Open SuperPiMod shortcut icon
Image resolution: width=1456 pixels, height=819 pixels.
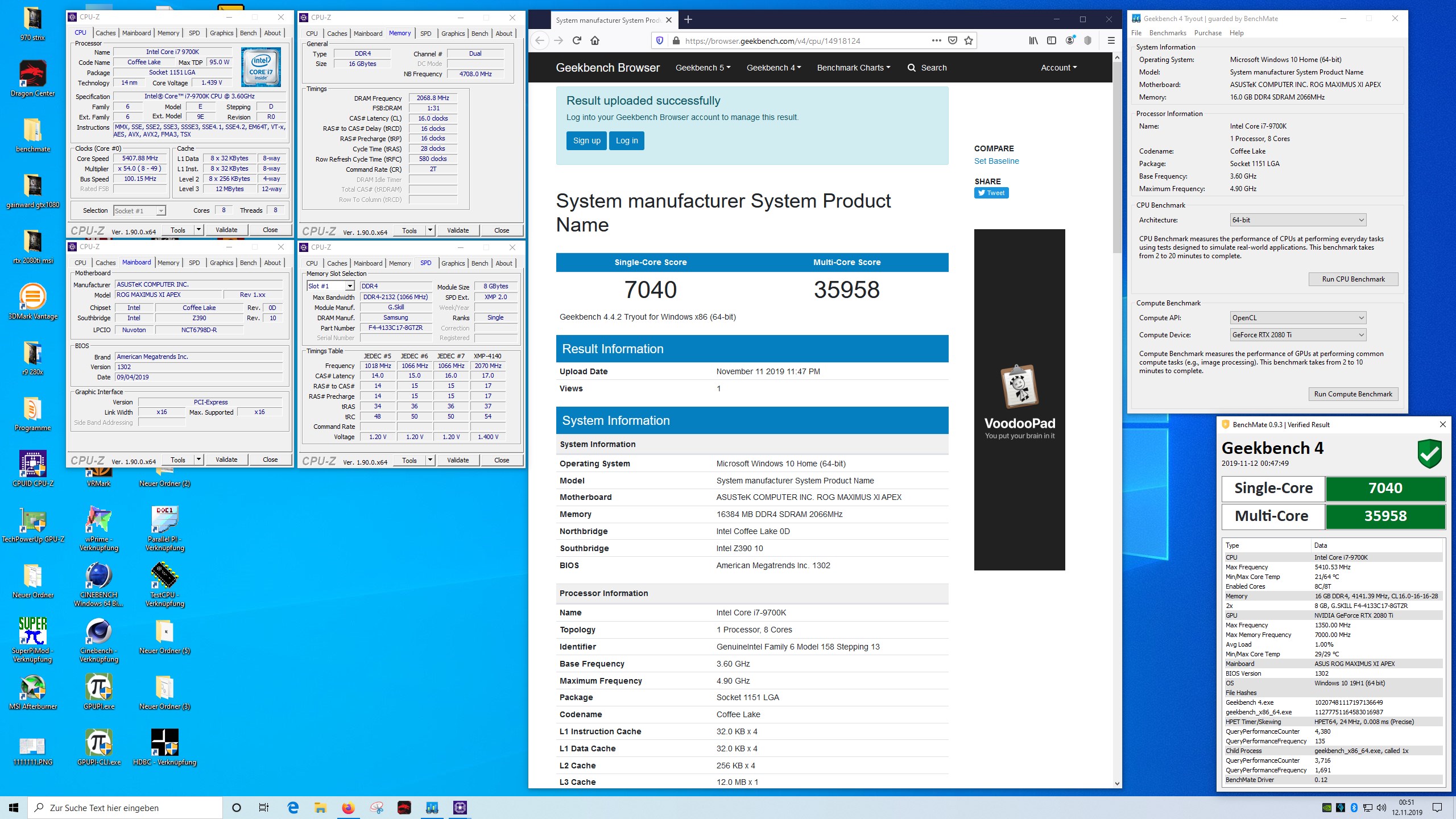[32, 639]
